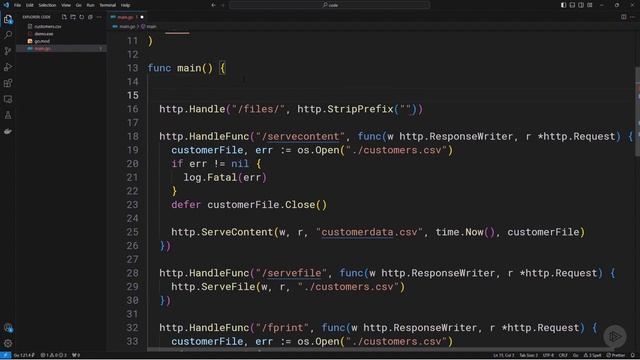
Task: Click Prettier status bar item
Action: pyautogui.click(x=616, y=356)
